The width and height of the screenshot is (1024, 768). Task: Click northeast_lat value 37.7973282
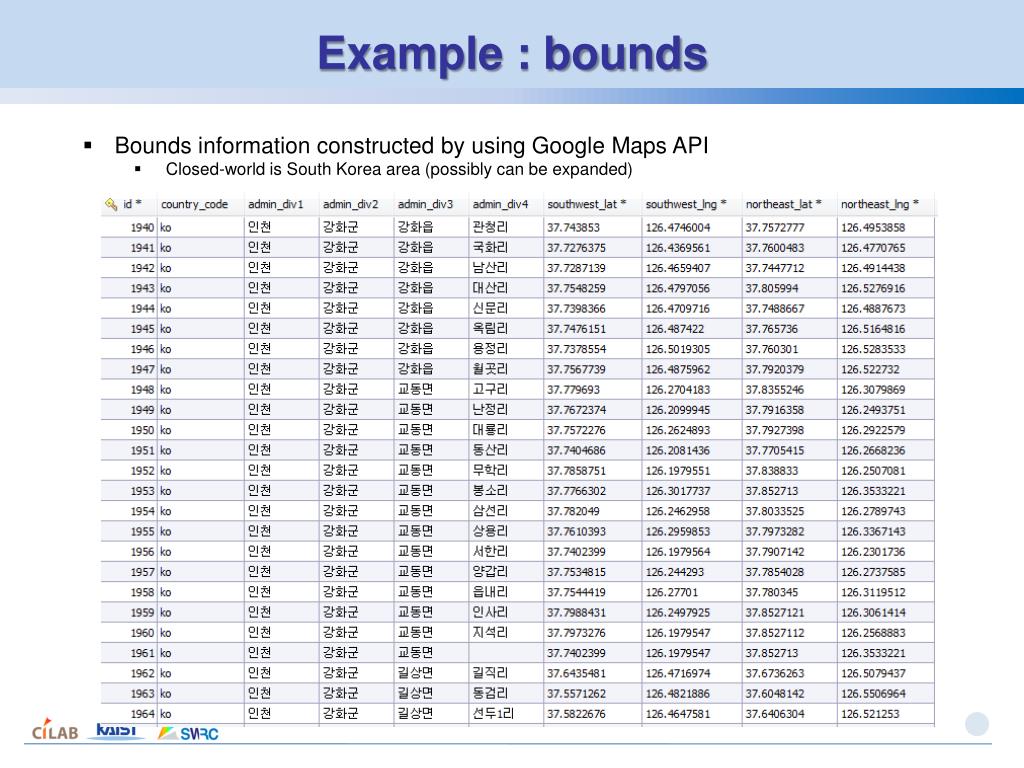tap(775, 532)
